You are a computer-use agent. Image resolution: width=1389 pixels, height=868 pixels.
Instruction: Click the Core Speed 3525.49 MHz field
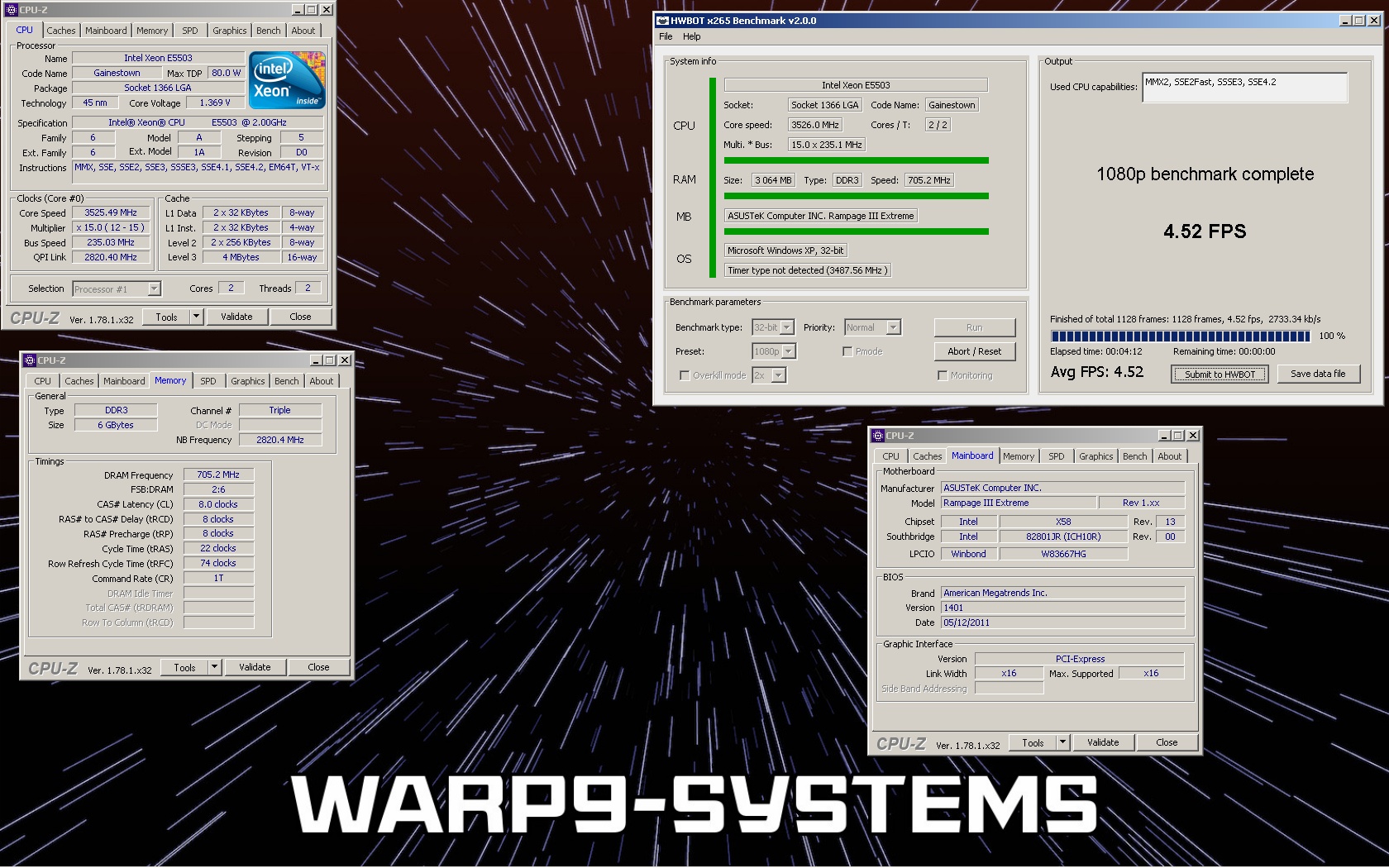point(111,212)
